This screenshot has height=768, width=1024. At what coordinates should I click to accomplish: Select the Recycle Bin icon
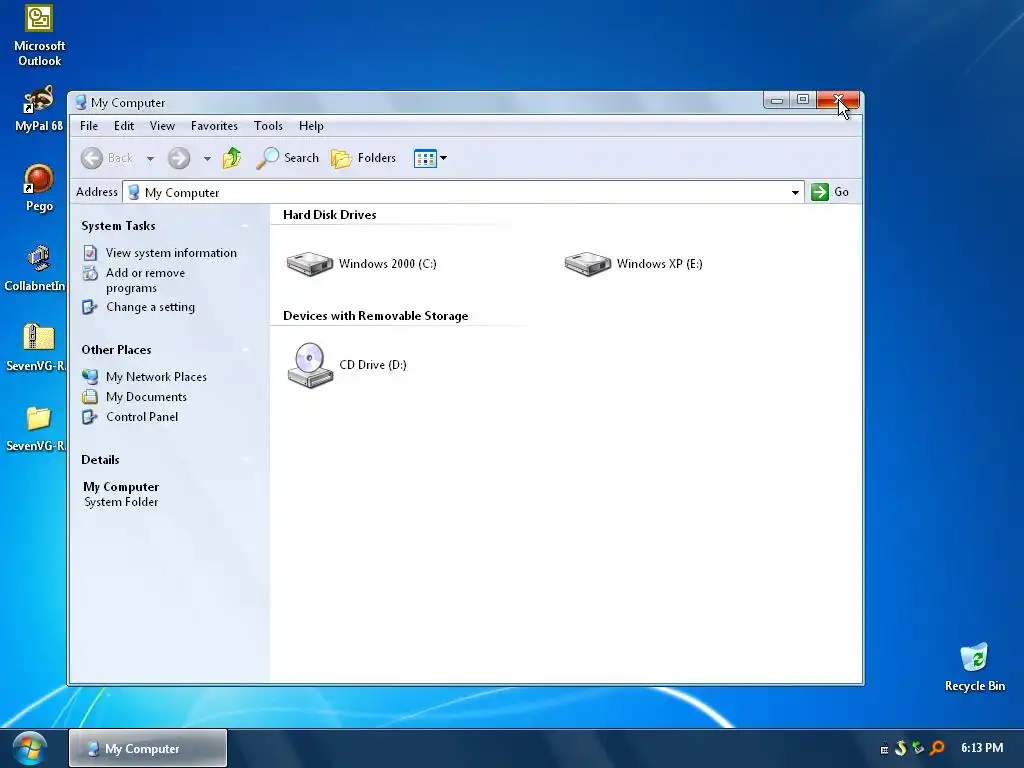(x=974, y=667)
